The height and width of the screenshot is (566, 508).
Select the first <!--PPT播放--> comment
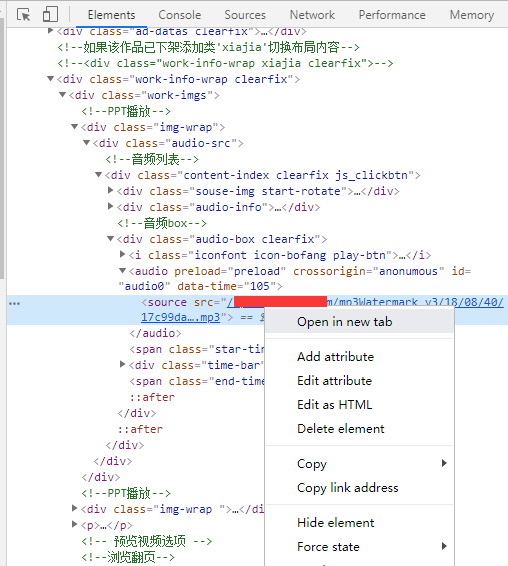[126, 111]
